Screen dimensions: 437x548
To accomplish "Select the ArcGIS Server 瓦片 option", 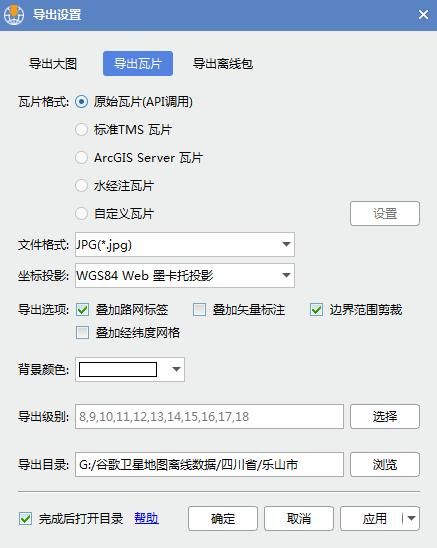I will point(81,158).
